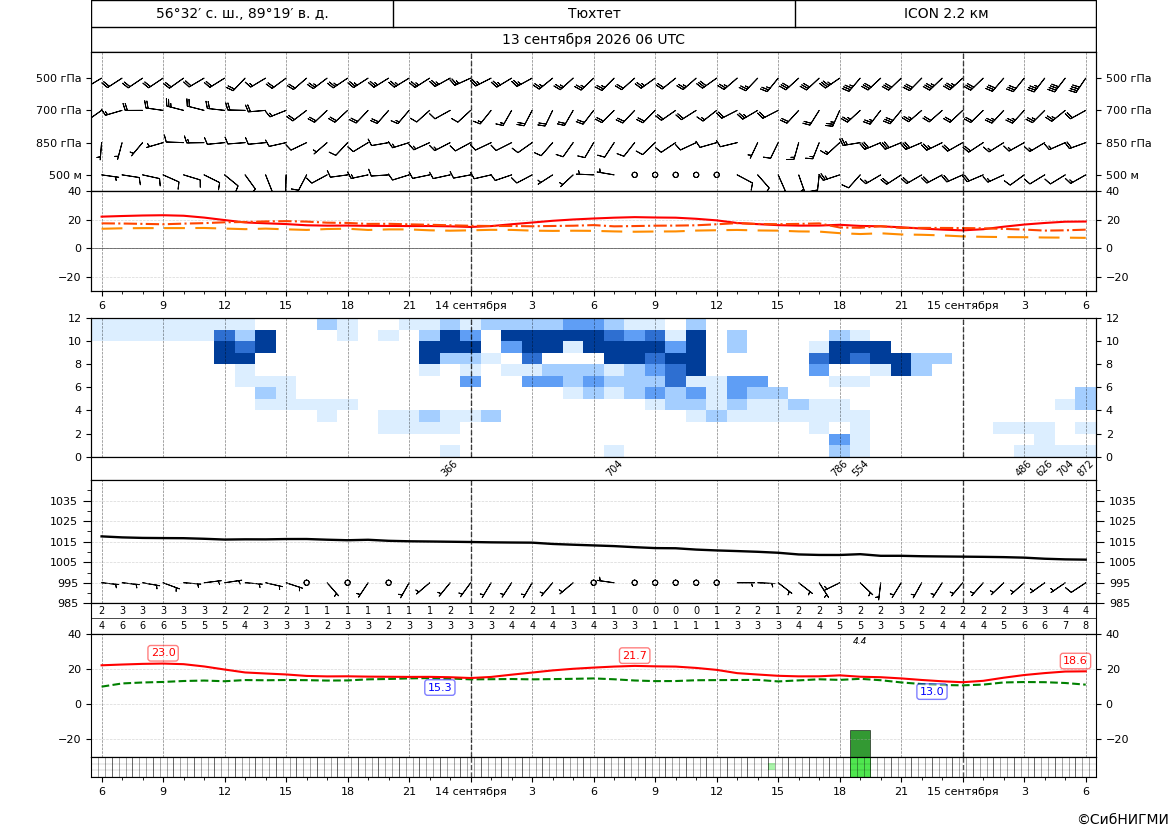Viewport: 1169px width, 827px height.
Task: Click the 18.6 red temperature label
Action: pos(1074,660)
